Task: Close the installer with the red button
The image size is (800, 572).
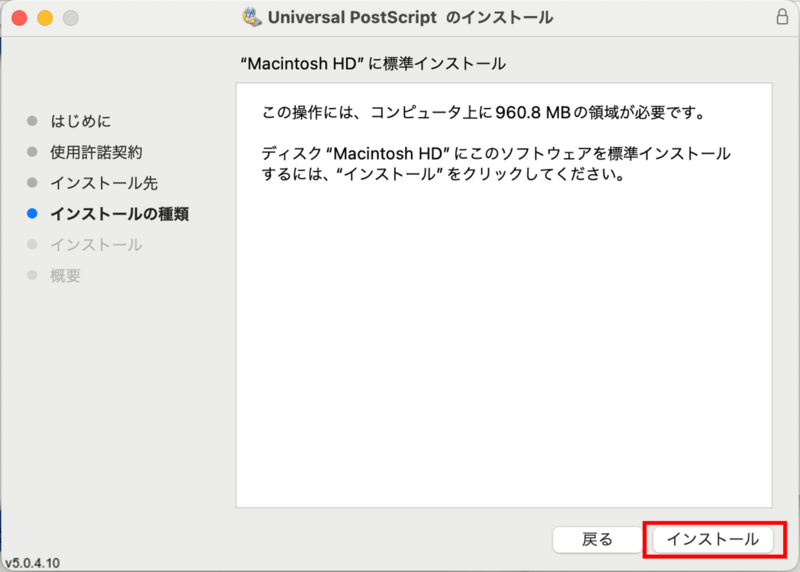Action: 20,18
